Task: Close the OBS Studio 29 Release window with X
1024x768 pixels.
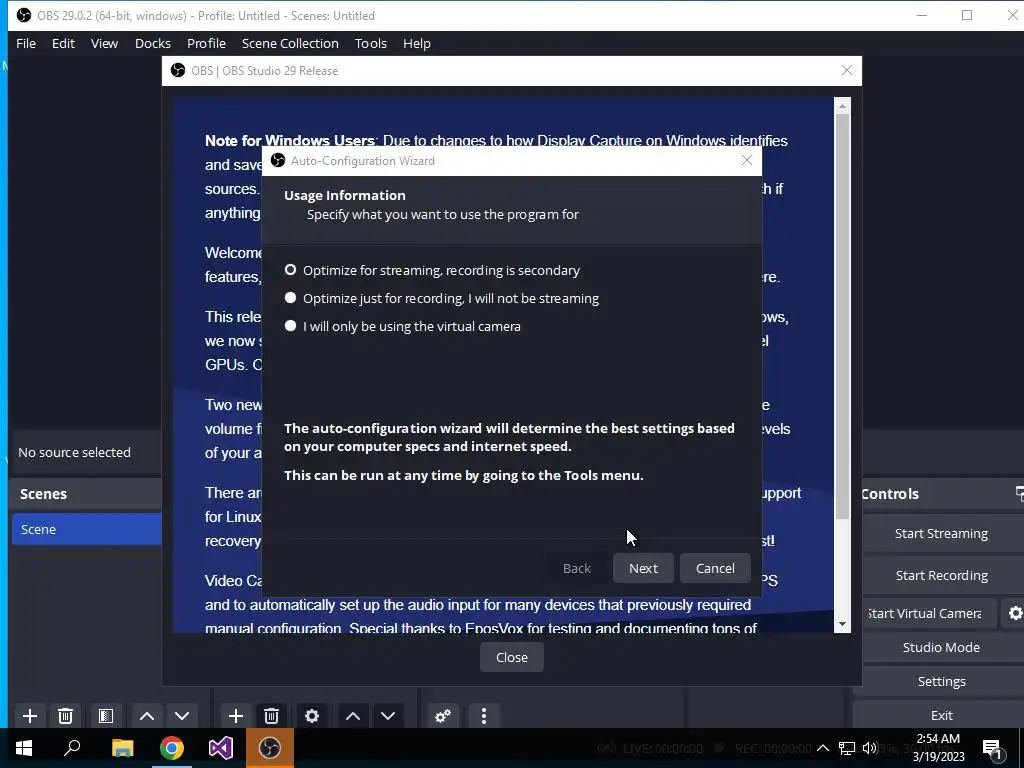Action: [x=846, y=70]
